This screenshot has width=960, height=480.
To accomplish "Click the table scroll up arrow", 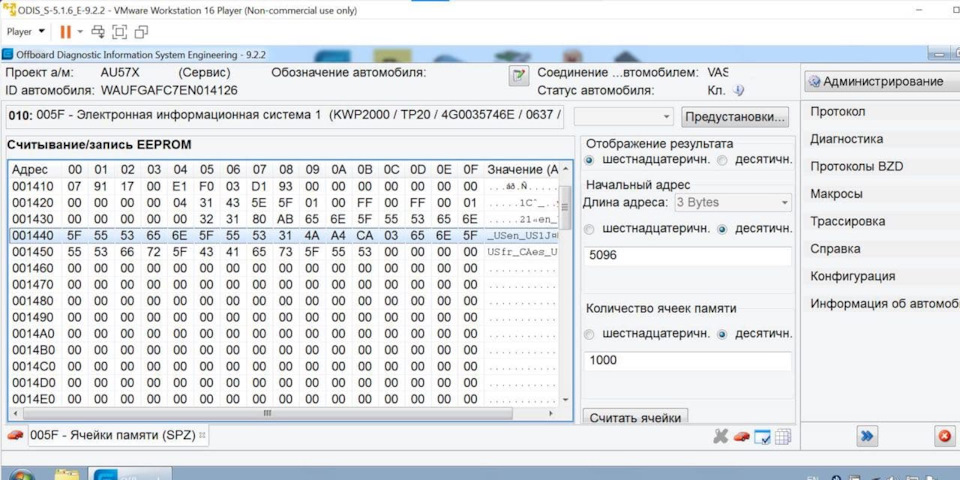I will [x=564, y=169].
